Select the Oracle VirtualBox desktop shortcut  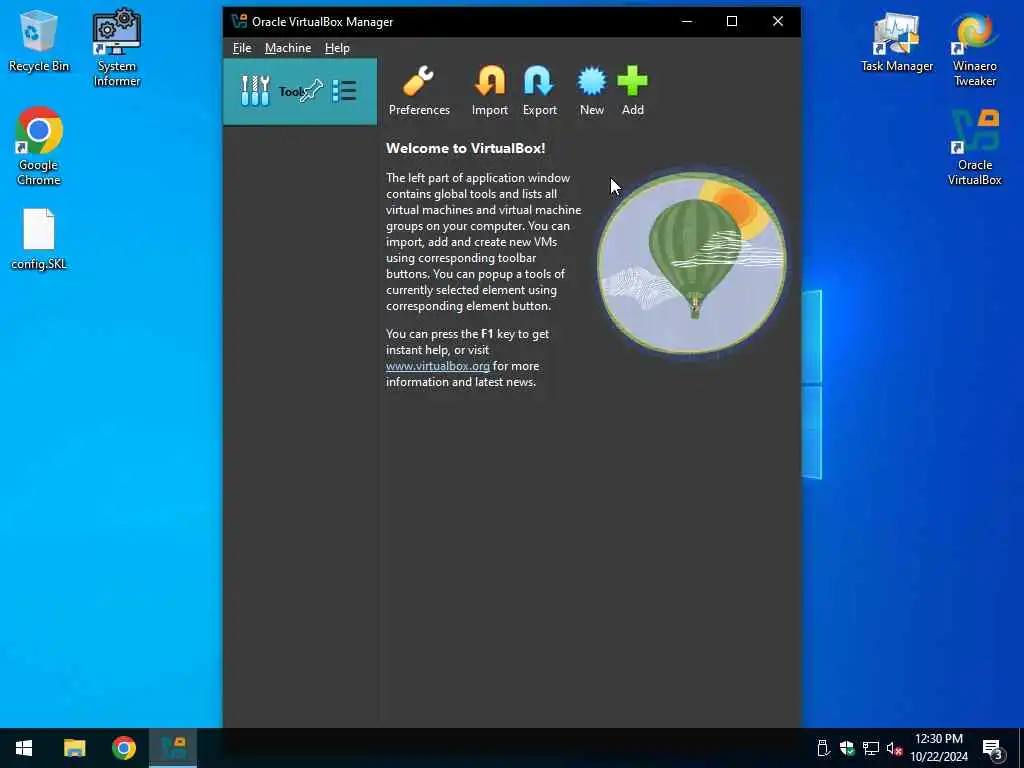[x=974, y=148]
